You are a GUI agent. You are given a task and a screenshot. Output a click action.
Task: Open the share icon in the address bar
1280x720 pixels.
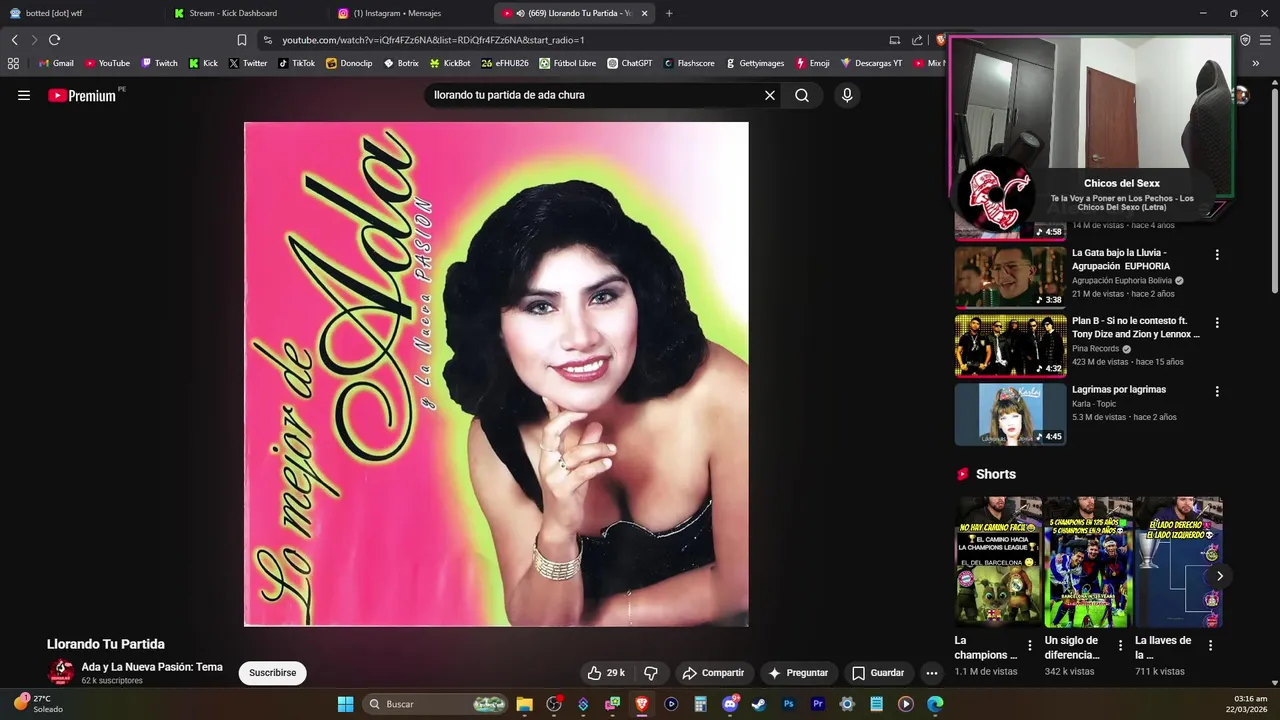tap(917, 40)
